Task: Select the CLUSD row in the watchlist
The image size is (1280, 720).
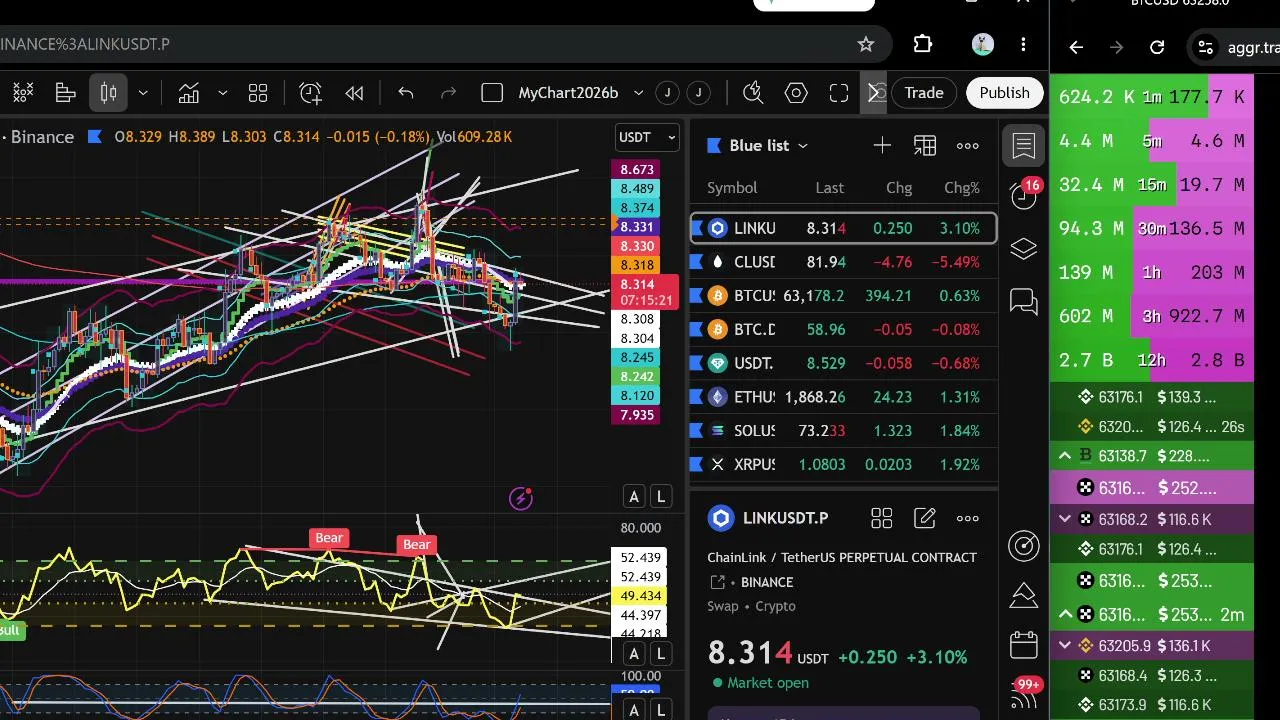Action: [x=843, y=262]
